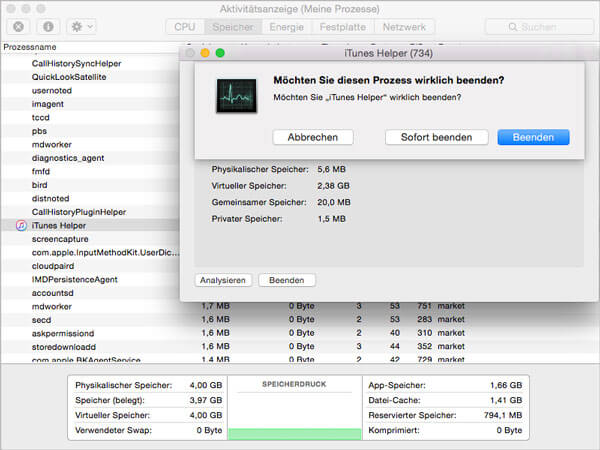This screenshot has width=600, height=450.
Task: Select the distnoted process
Action: click(x=90, y=199)
